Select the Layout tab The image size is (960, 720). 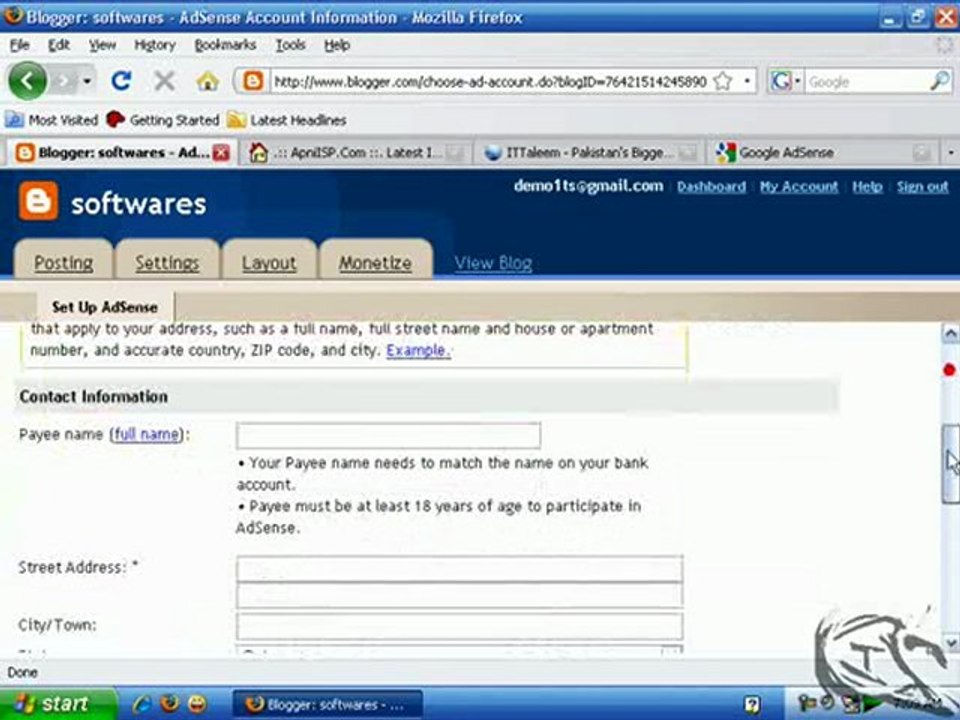(269, 262)
